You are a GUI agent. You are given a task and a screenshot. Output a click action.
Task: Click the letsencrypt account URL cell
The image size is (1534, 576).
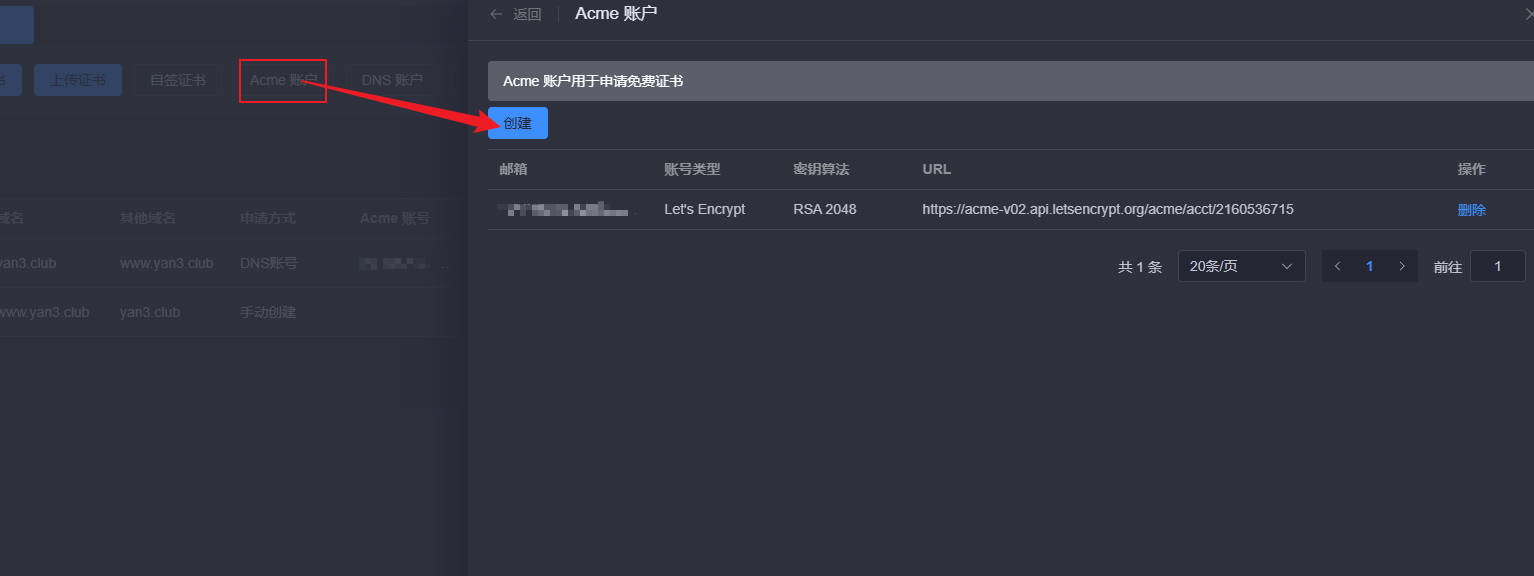(1107, 210)
